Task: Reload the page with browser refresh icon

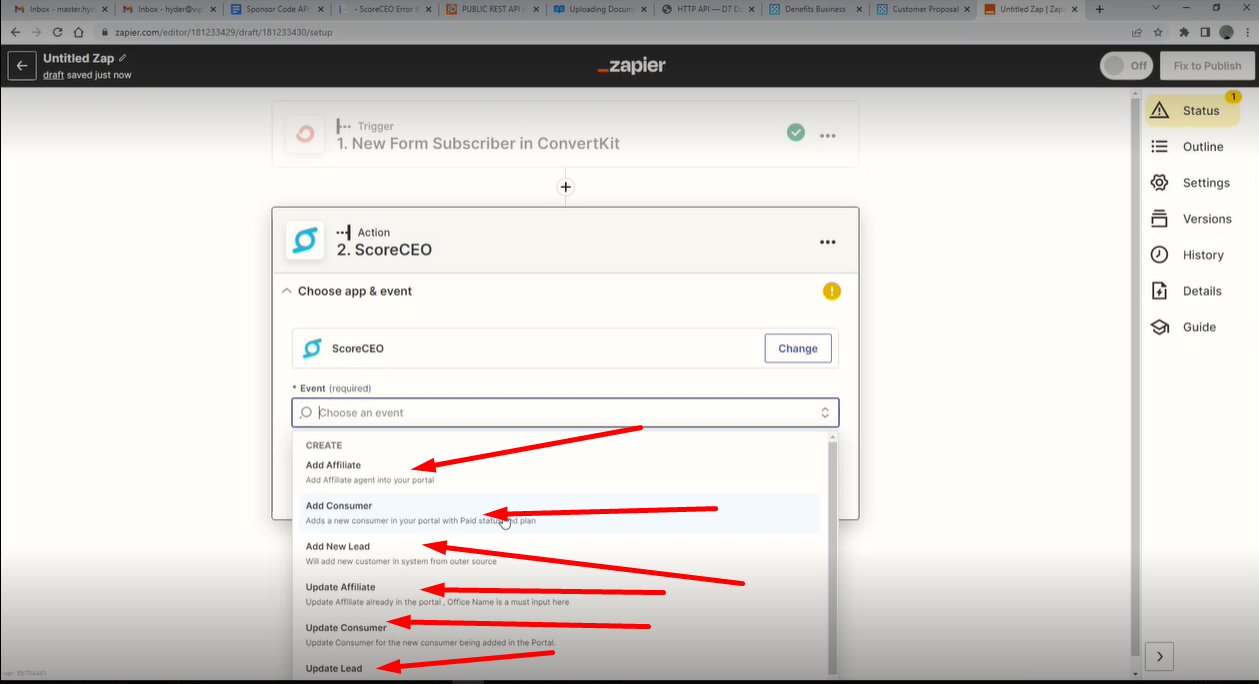Action: [x=57, y=32]
